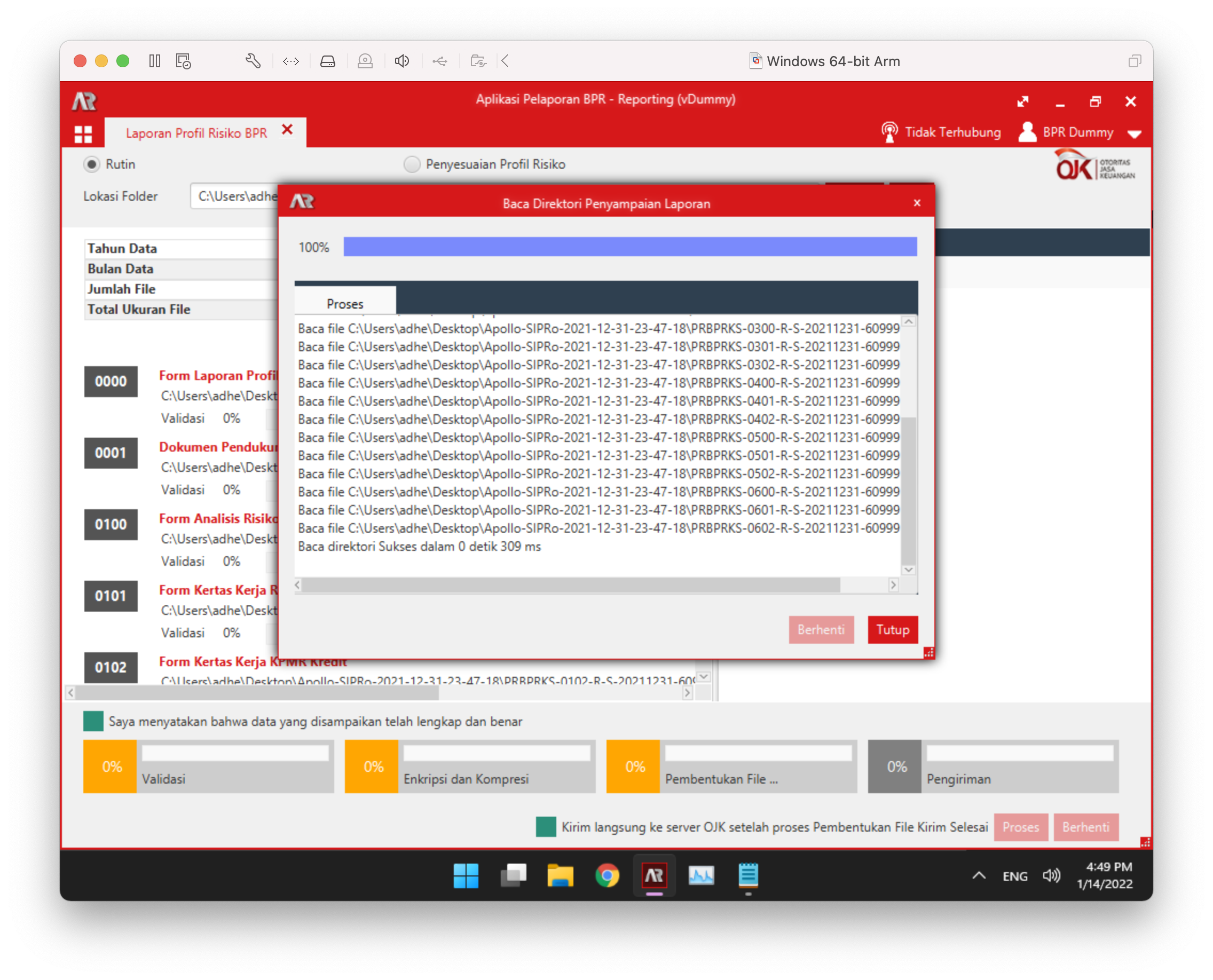Click the 0101 form code badge
This screenshot has width=1213, height=980.
(111, 596)
